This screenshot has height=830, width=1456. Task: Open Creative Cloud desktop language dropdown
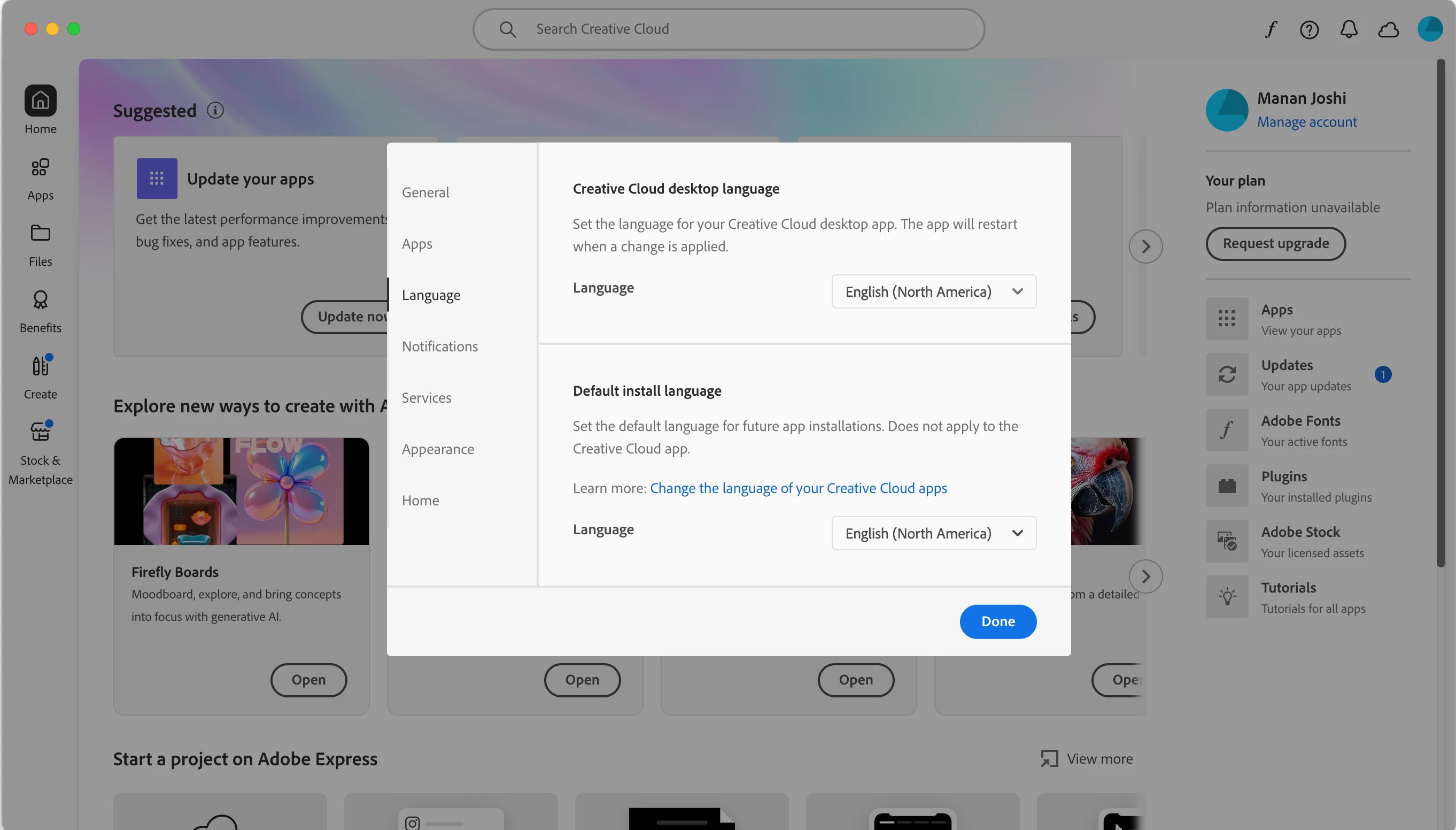(934, 291)
